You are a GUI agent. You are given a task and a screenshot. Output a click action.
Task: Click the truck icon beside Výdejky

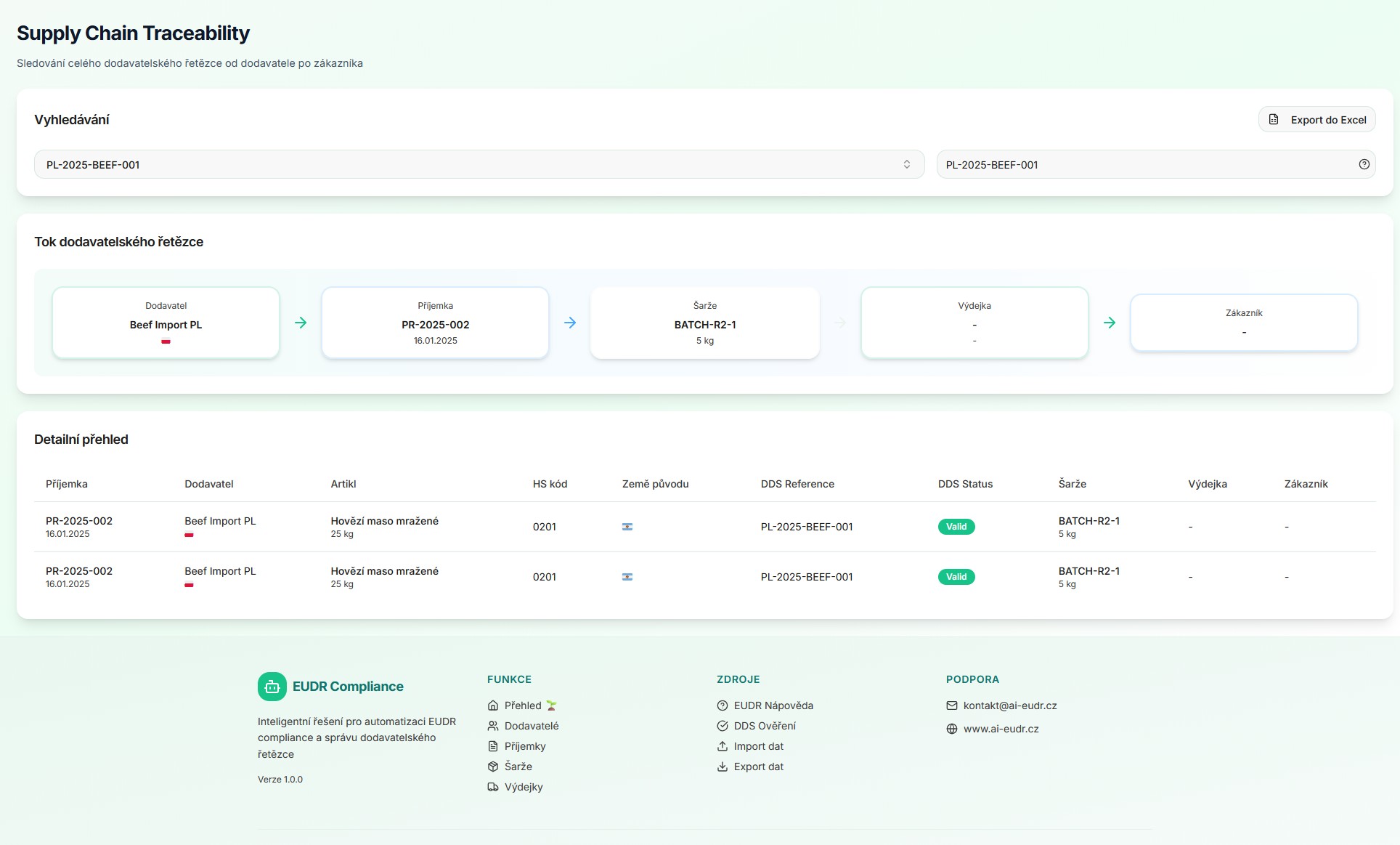click(x=493, y=787)
